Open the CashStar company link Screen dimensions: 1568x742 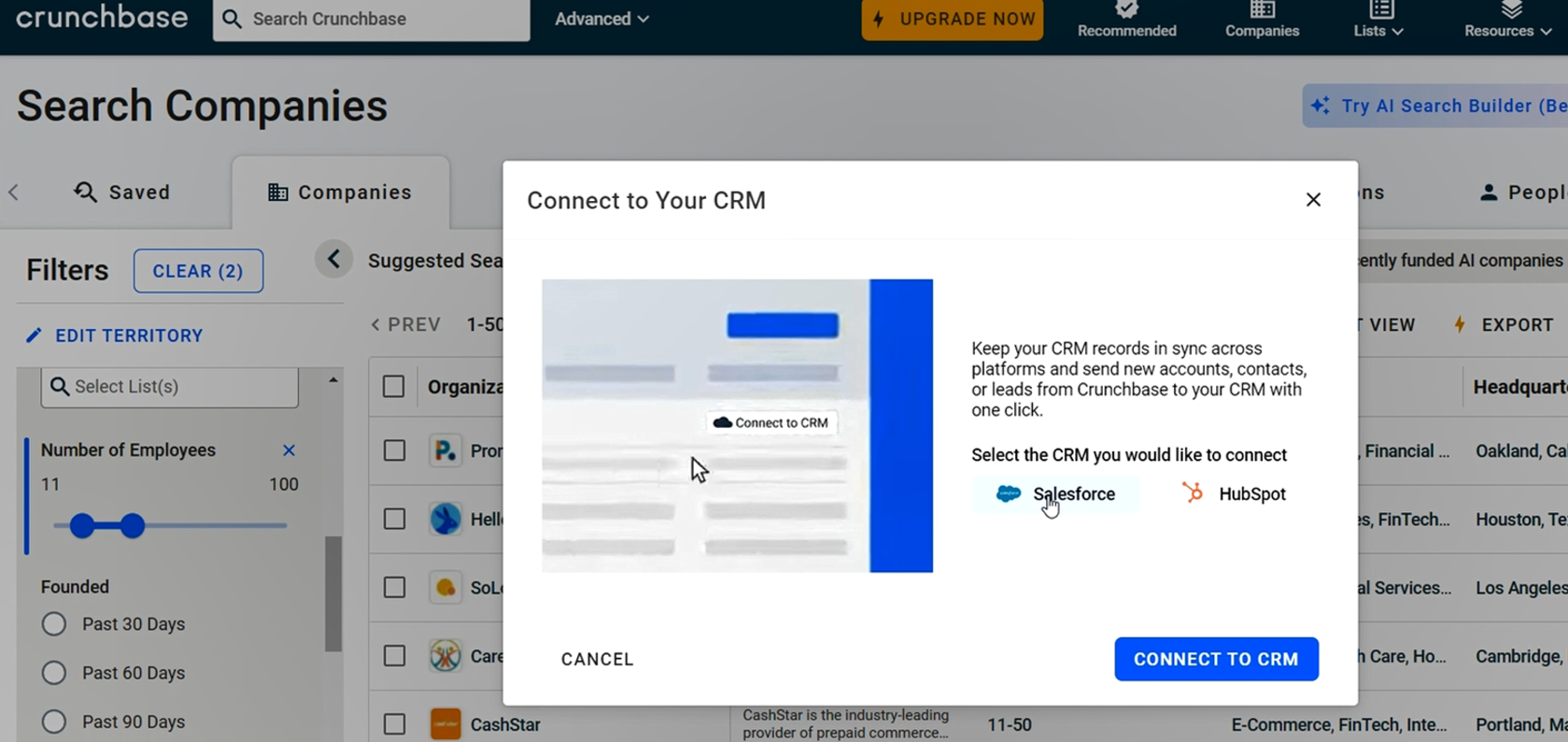[505, 724]
